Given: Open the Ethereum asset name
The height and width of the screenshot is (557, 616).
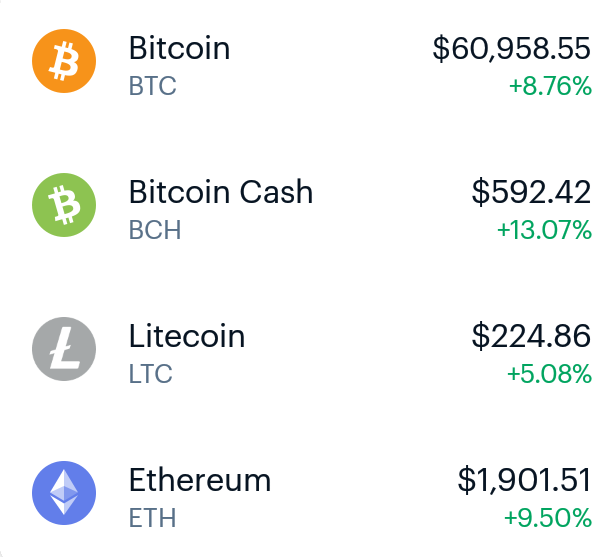Looking at the screenshot, I should tap(200, 480).
